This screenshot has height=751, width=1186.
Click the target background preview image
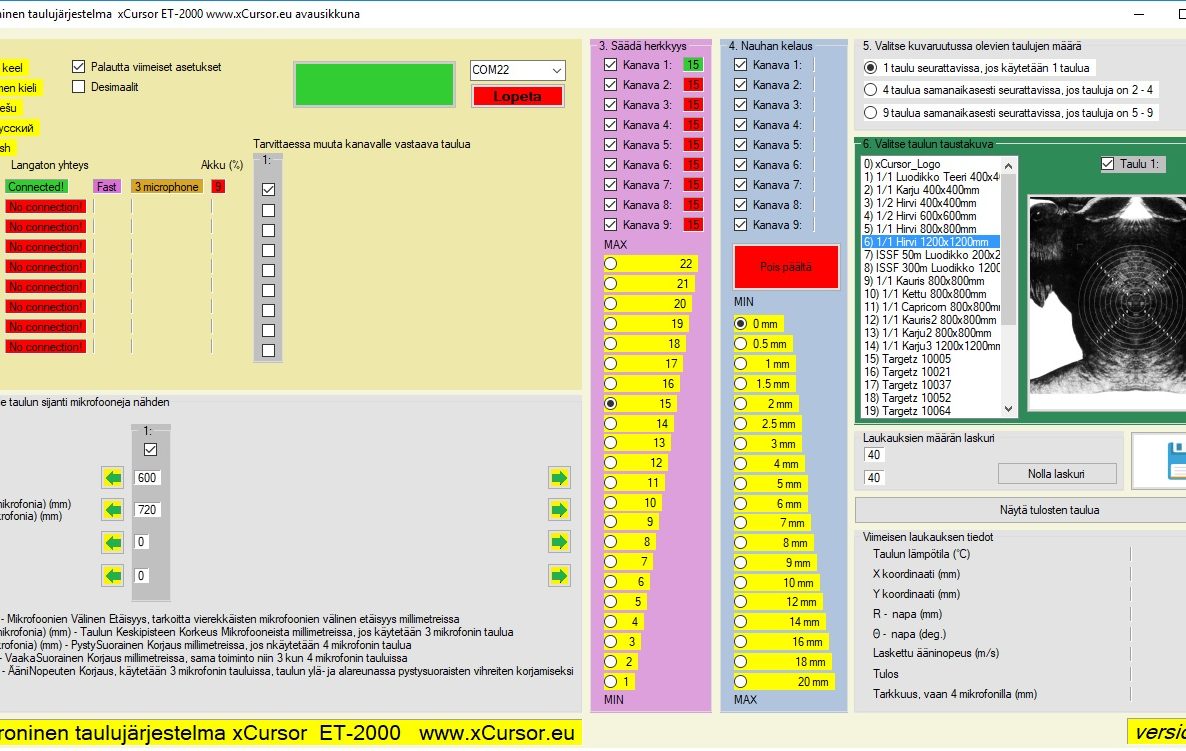point(1107,303)
